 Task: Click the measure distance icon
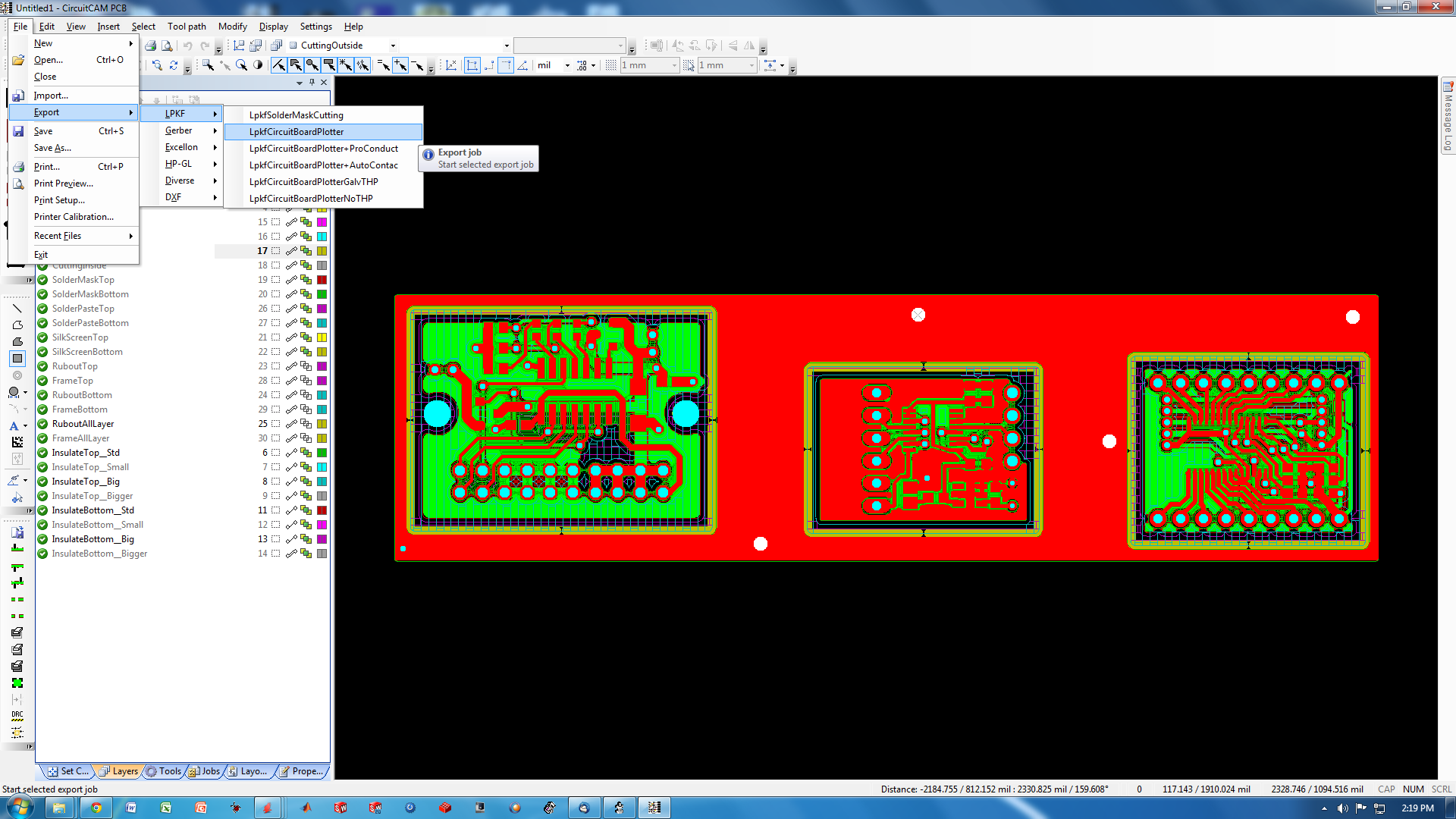coord(451,65)
